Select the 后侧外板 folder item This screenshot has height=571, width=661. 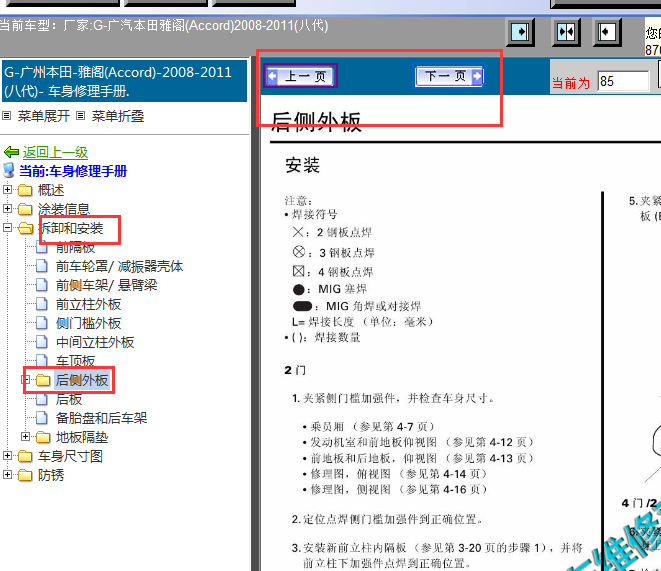(82, 380)
